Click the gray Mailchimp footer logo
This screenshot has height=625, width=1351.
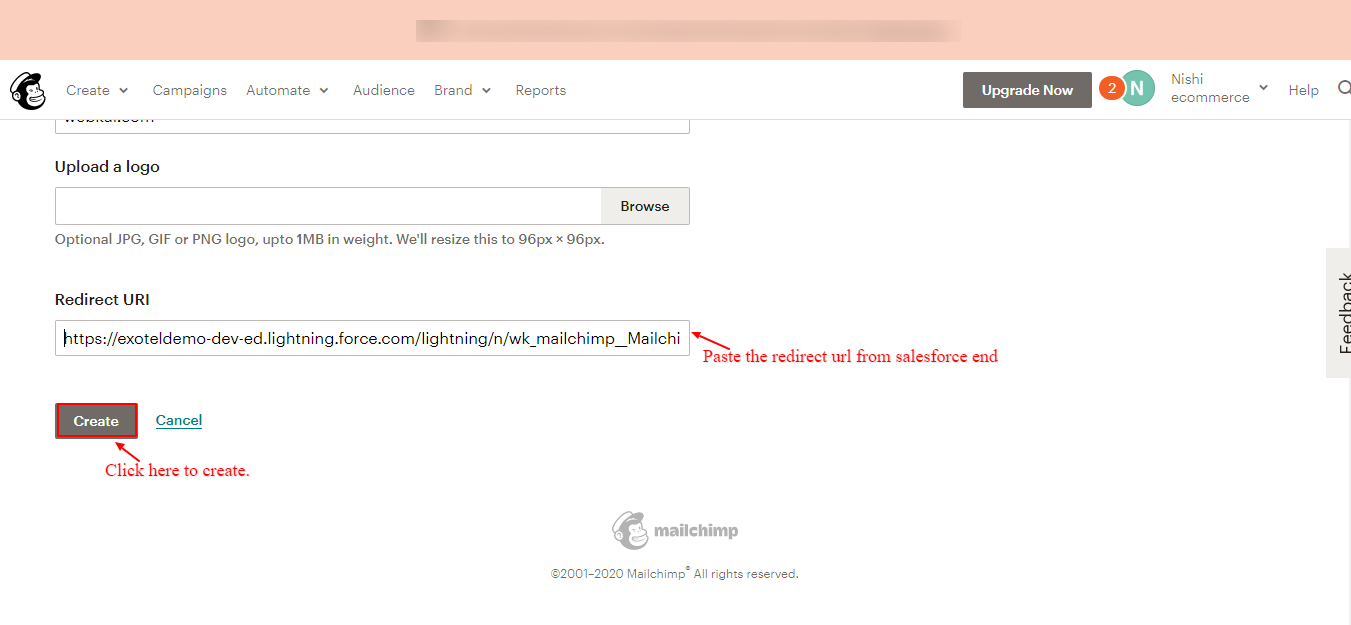675,530
